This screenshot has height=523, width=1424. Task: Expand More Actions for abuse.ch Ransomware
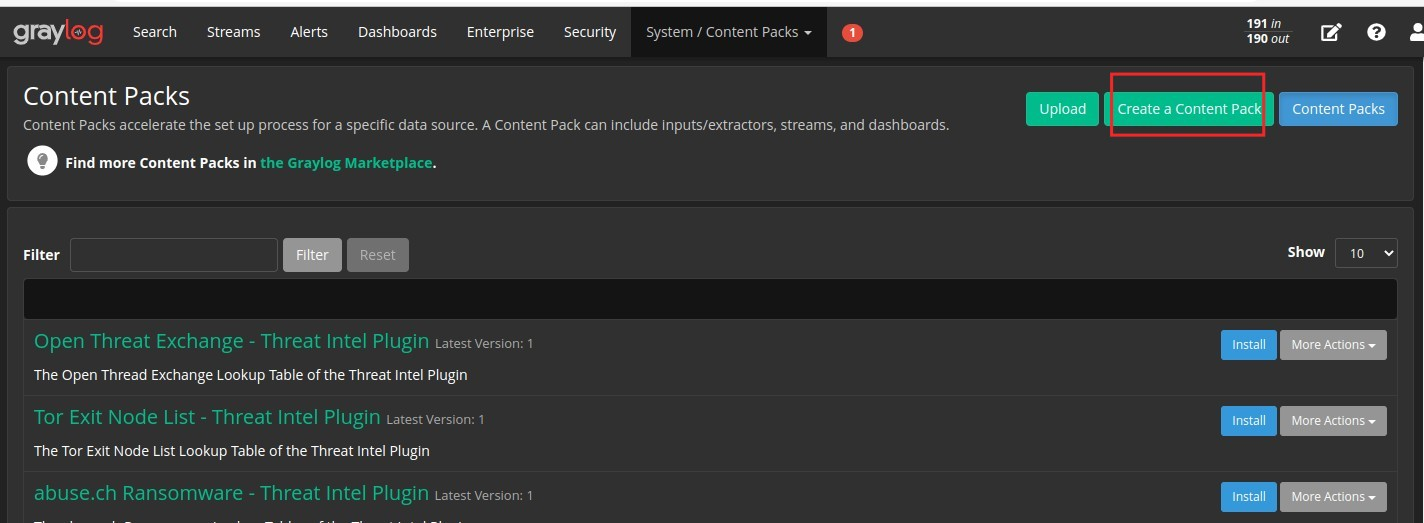1333,496
